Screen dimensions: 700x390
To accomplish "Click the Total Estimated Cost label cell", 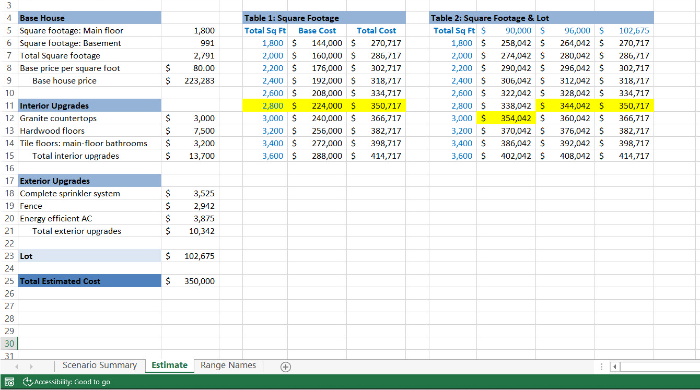I will (90, 281).
